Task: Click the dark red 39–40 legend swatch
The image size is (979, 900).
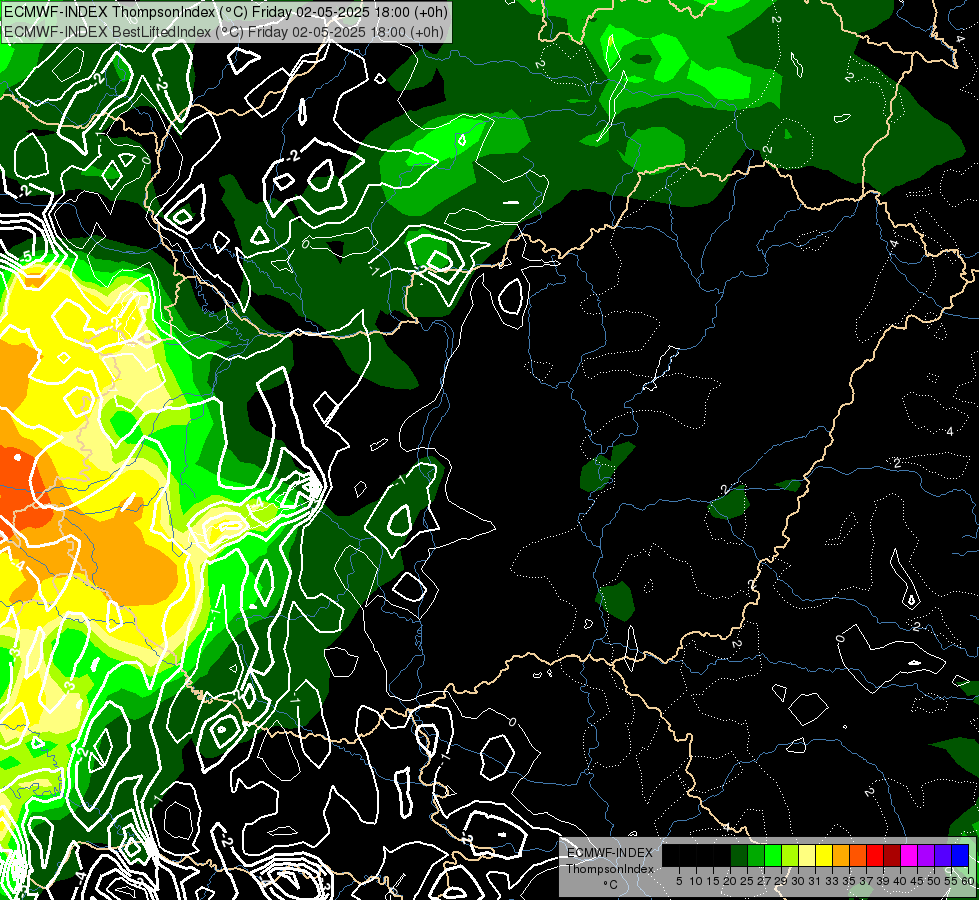Action: (x=892, y=855)
